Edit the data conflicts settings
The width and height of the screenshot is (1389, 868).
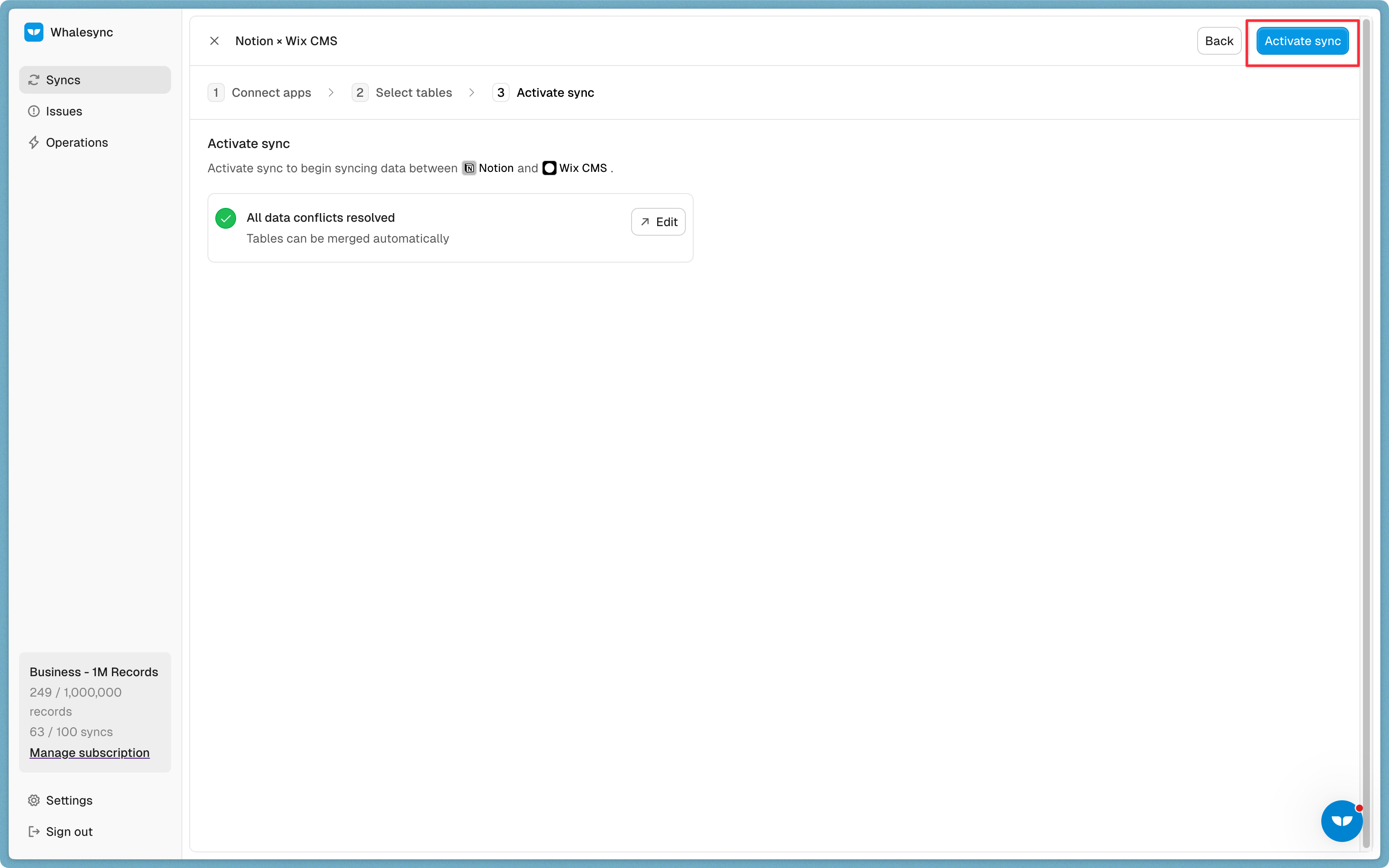658,222
